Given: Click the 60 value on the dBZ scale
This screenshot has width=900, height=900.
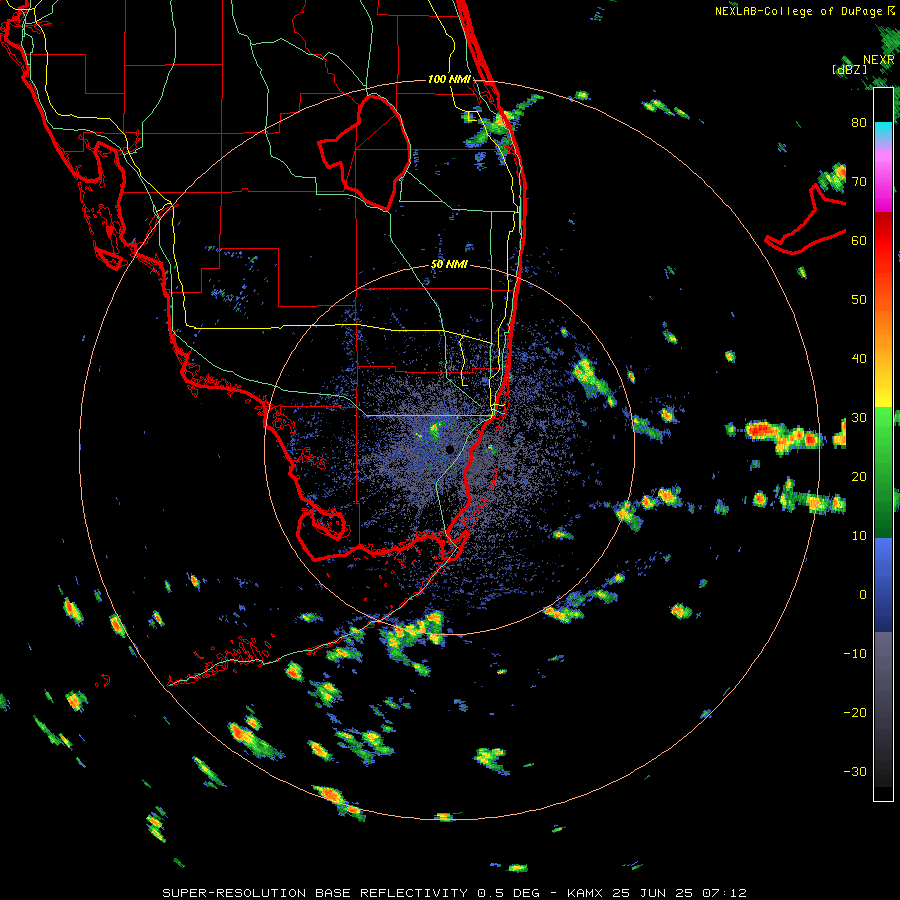Looking at the screenshot, I should pyautogui.click(x=859, y=240).
